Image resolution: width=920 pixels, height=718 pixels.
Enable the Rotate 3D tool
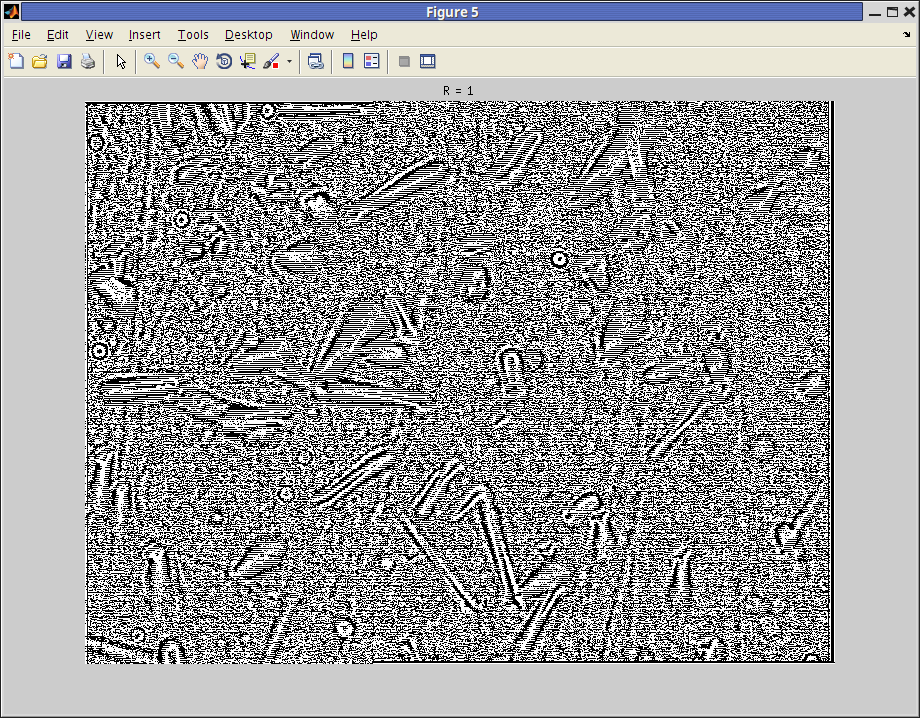click(x=224, y=61)
